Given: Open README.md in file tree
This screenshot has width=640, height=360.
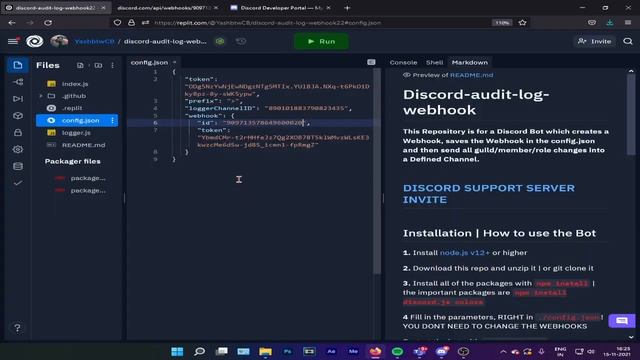Looking at the screenshot, I should tap(83, 145).
